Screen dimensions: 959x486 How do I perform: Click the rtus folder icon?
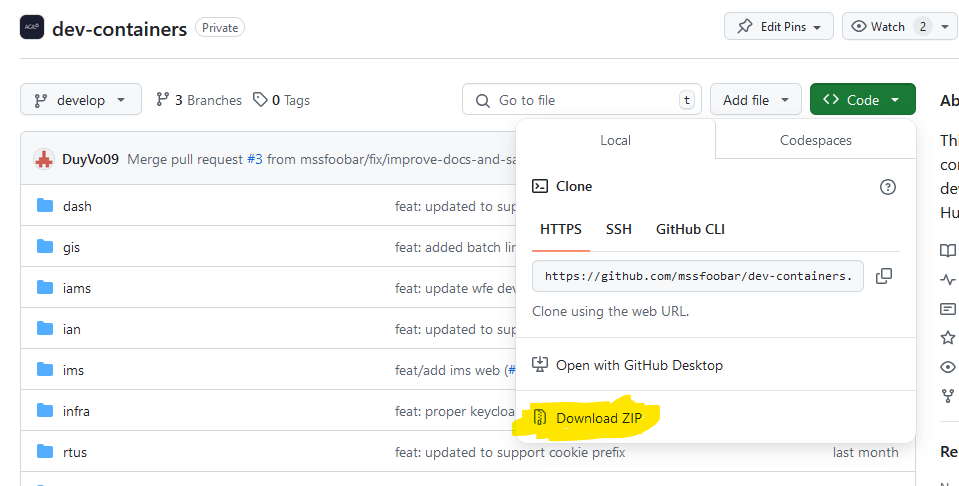[x=45, y=451]
